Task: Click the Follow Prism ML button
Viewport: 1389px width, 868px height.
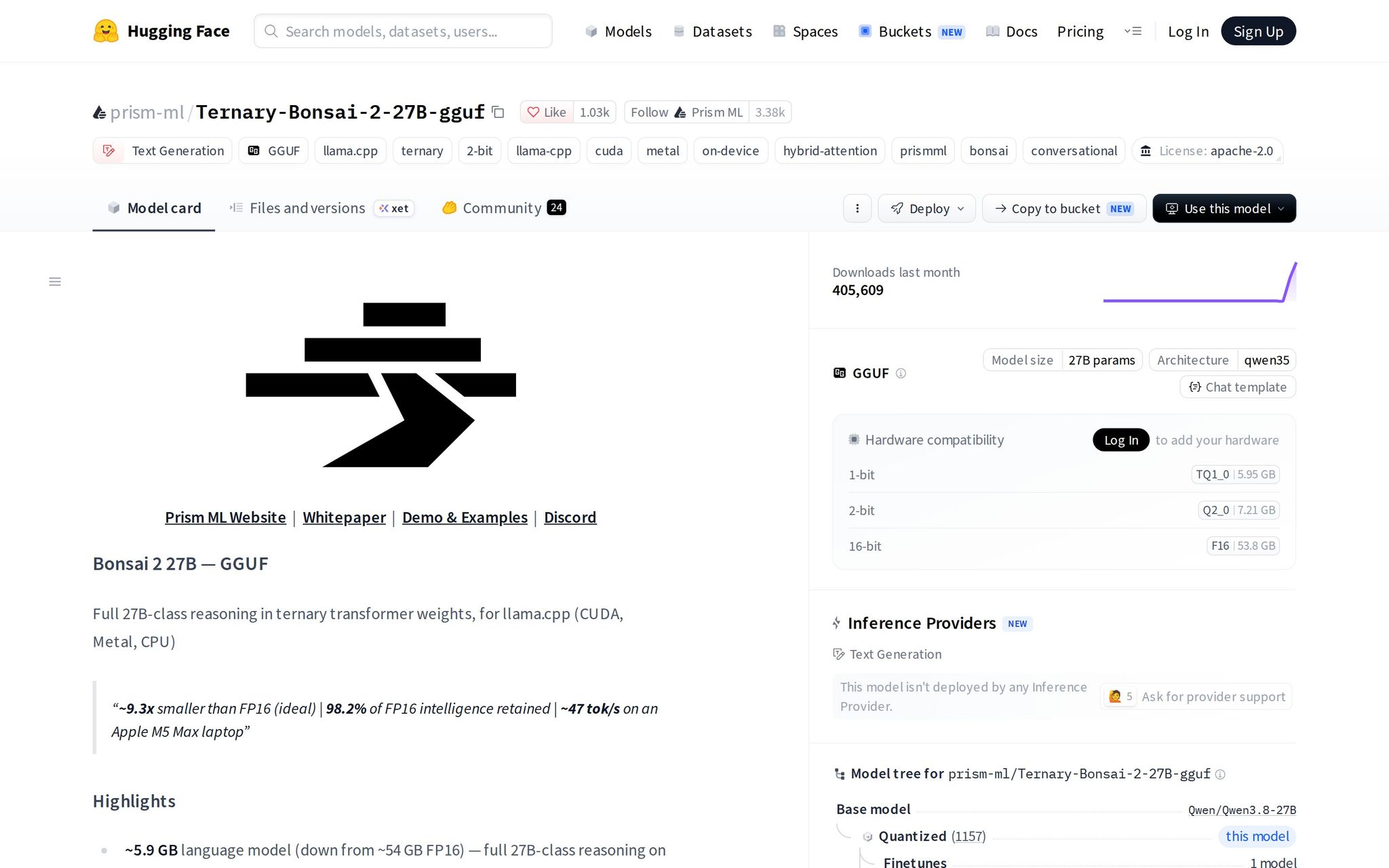Action: pyautogui.click(x=686, y=112)
